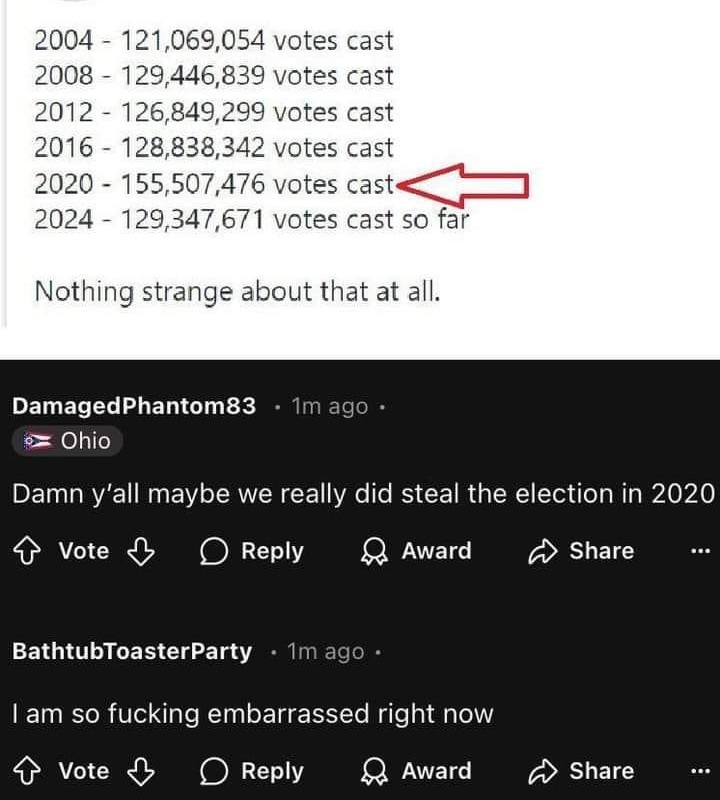Downvote DamagedPhantom83's comment
720x800 pixels.
(144, 551)
